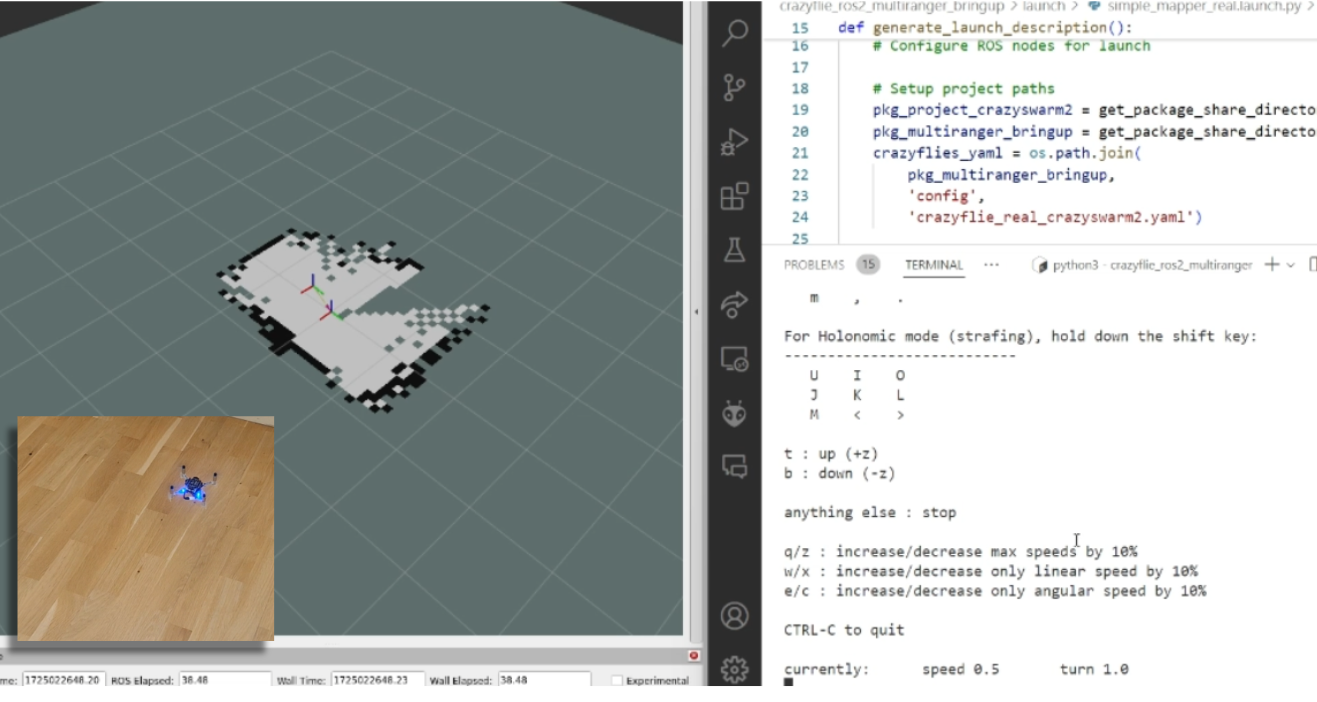Click the 'config' string in code
1317x702 pixels.
tap(942, 196)
